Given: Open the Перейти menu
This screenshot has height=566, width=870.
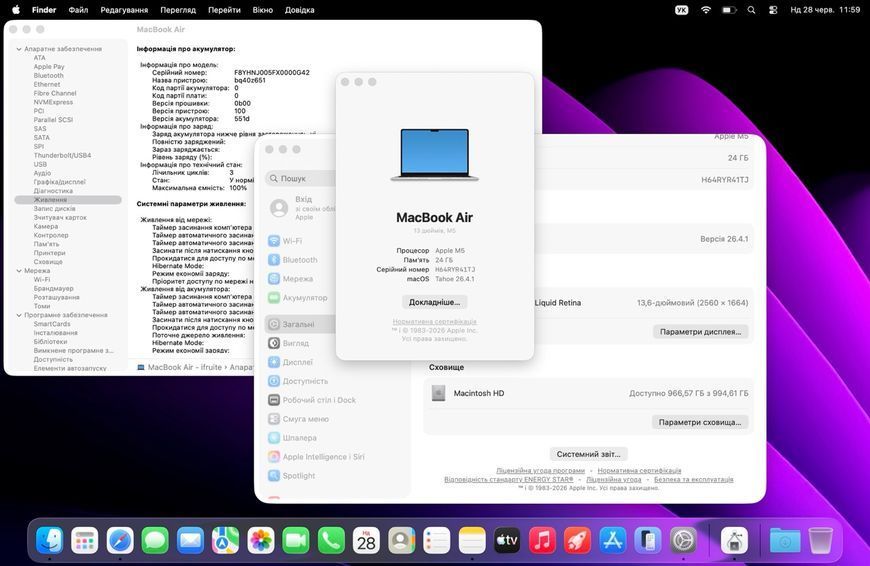Looking at the screenshot, I should [x=224, y=10].
